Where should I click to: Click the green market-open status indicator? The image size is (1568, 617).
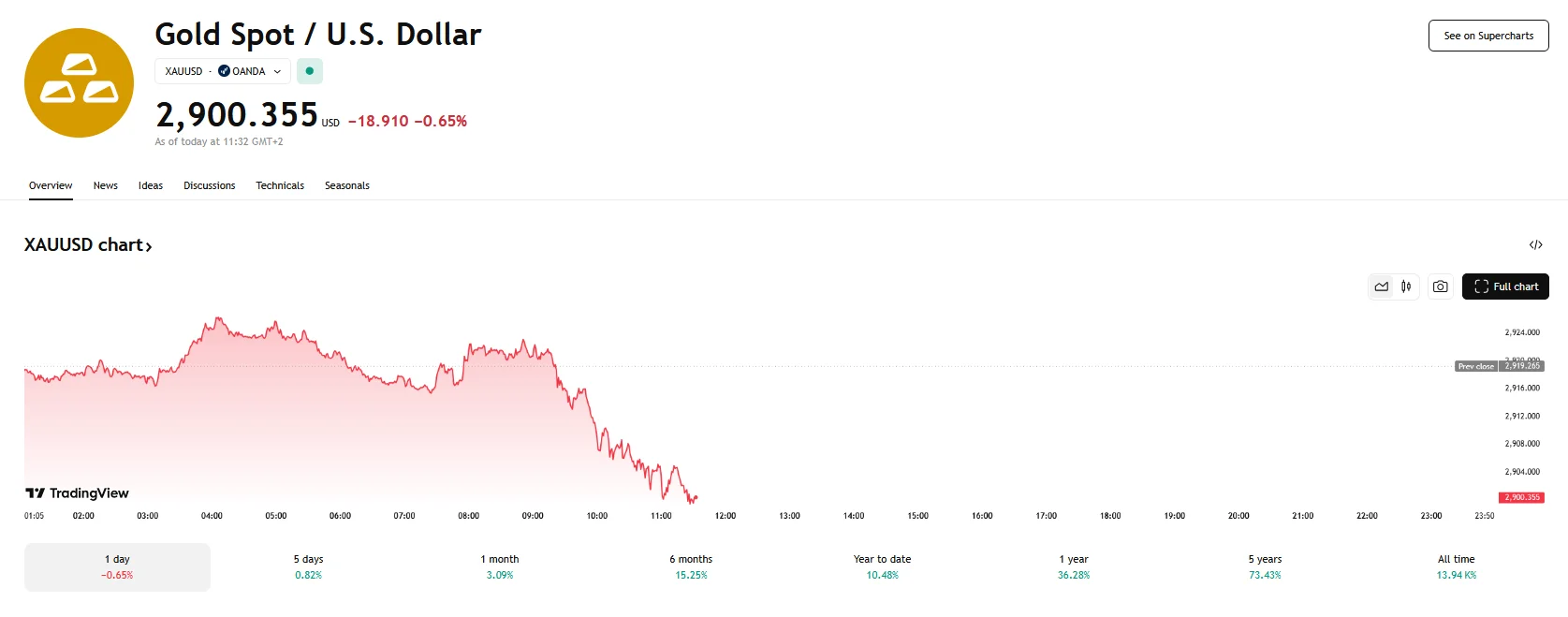click(310, 71)
